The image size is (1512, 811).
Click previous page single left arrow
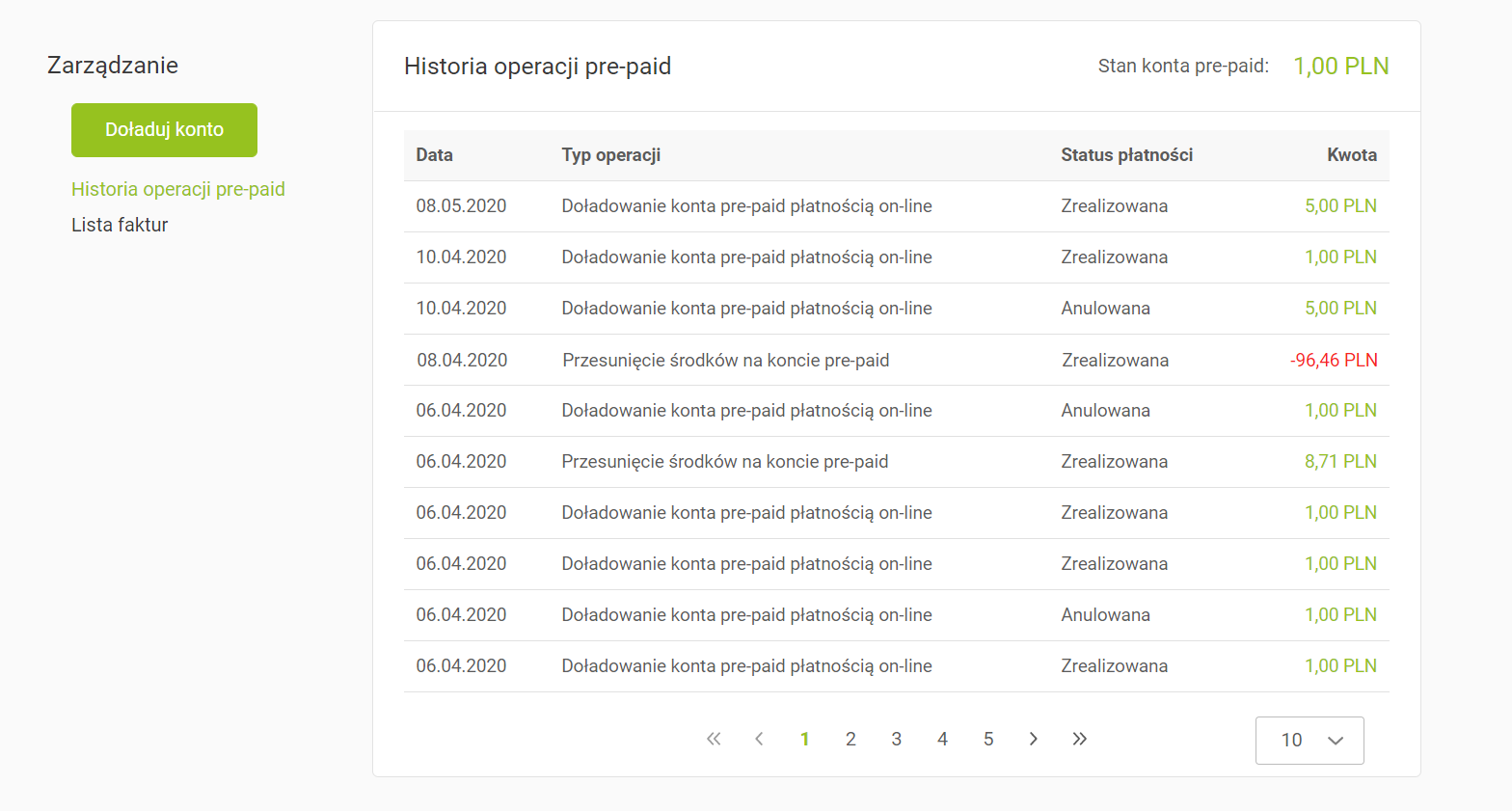coord(759,739)
